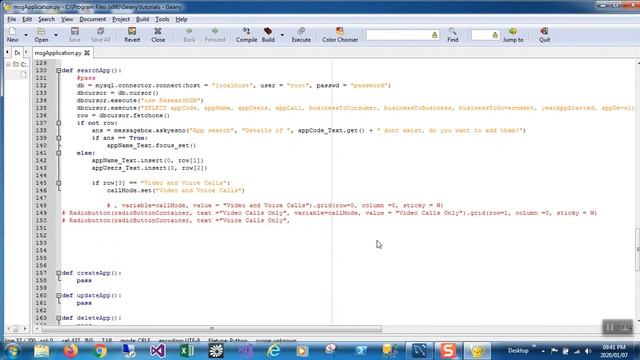Click the editor vertical scrollbar thumb
This screenshot has width=640, height=360.
coord(638,249)
